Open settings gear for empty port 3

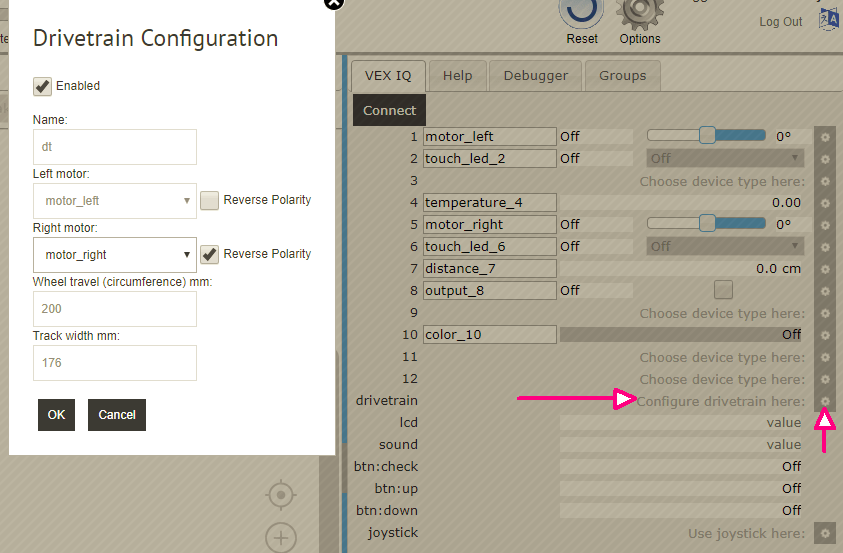click(825, 181)
